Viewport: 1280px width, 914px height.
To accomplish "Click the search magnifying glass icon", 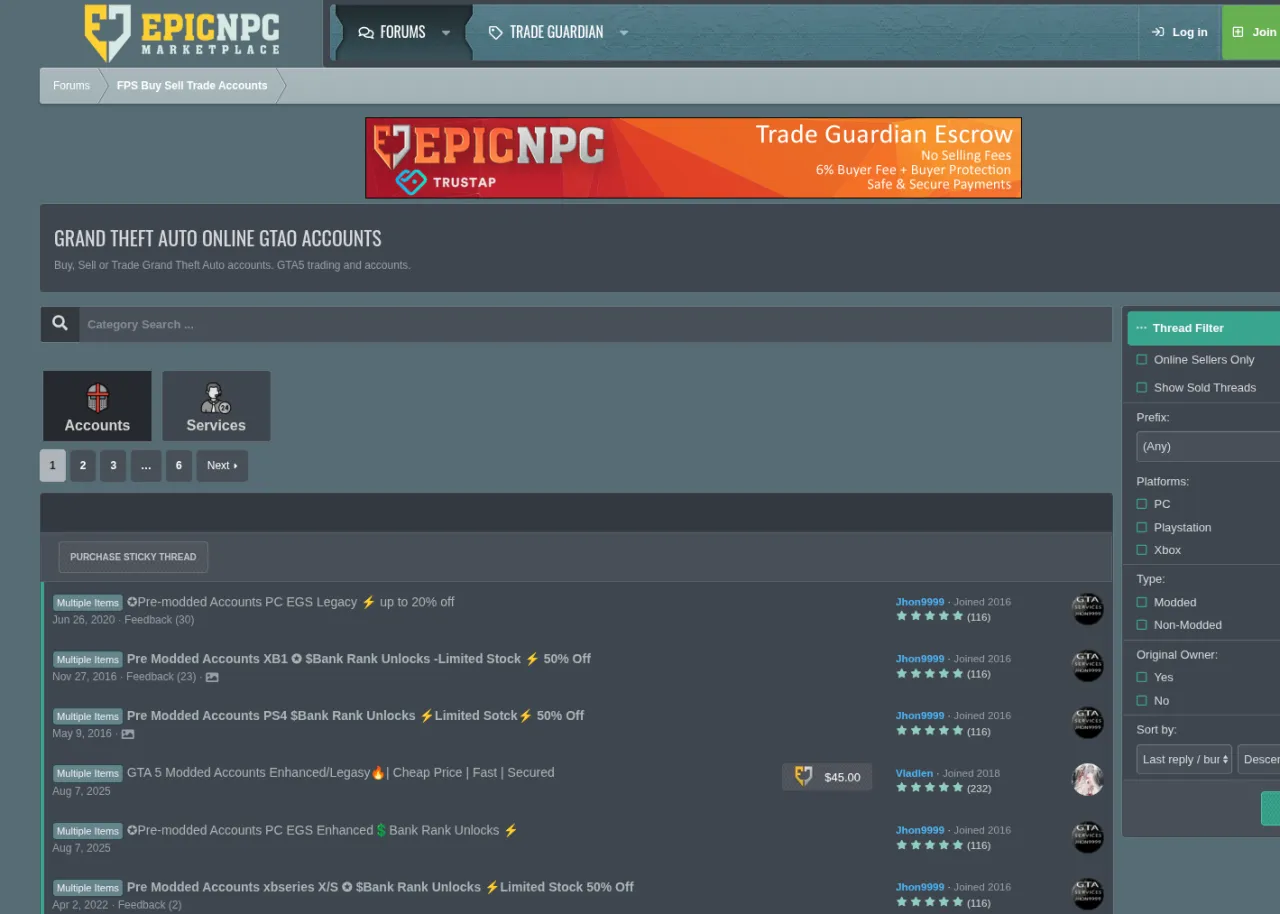I will [59, 323].
